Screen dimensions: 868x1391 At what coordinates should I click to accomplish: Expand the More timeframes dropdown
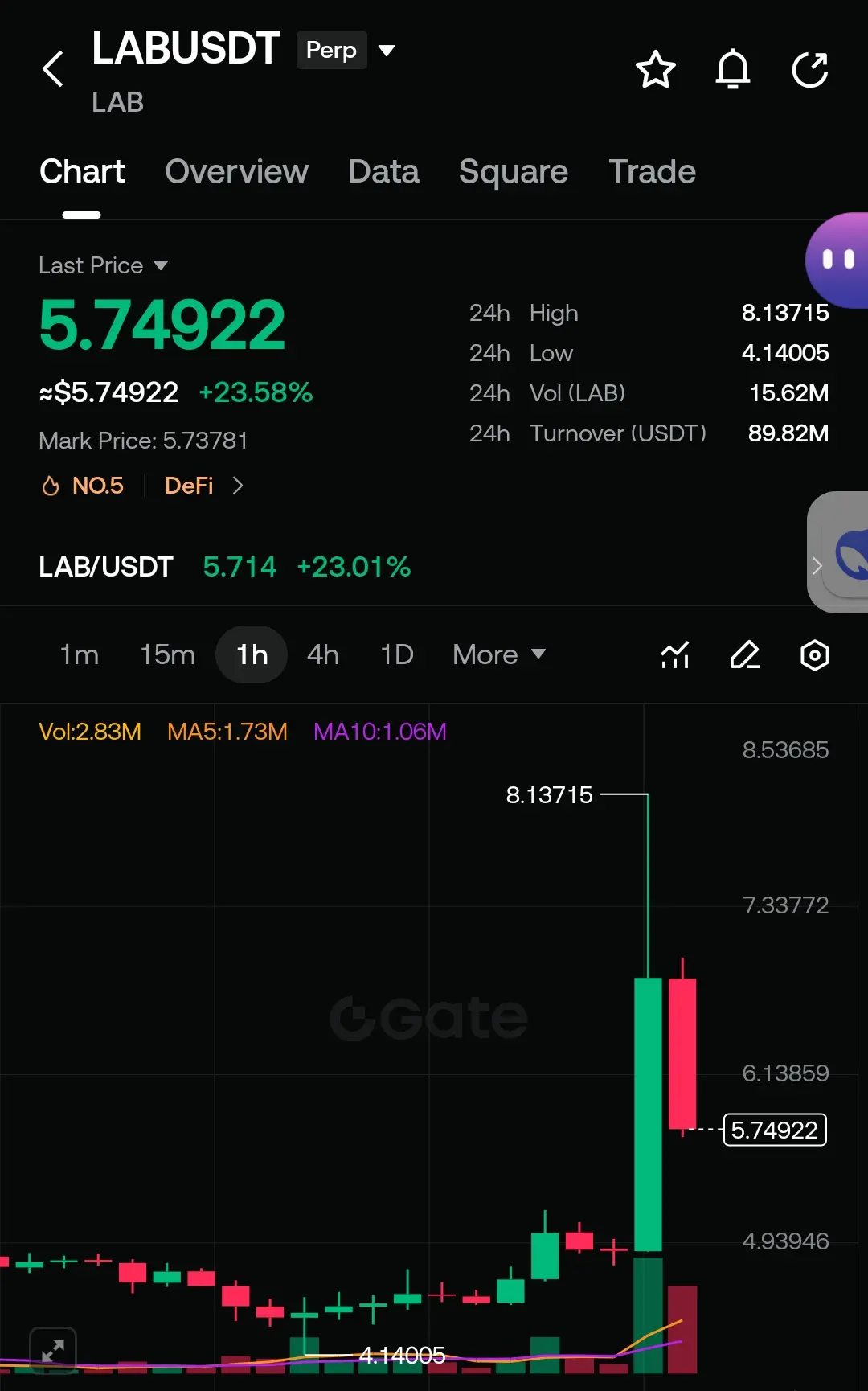[x=499, y=654]
